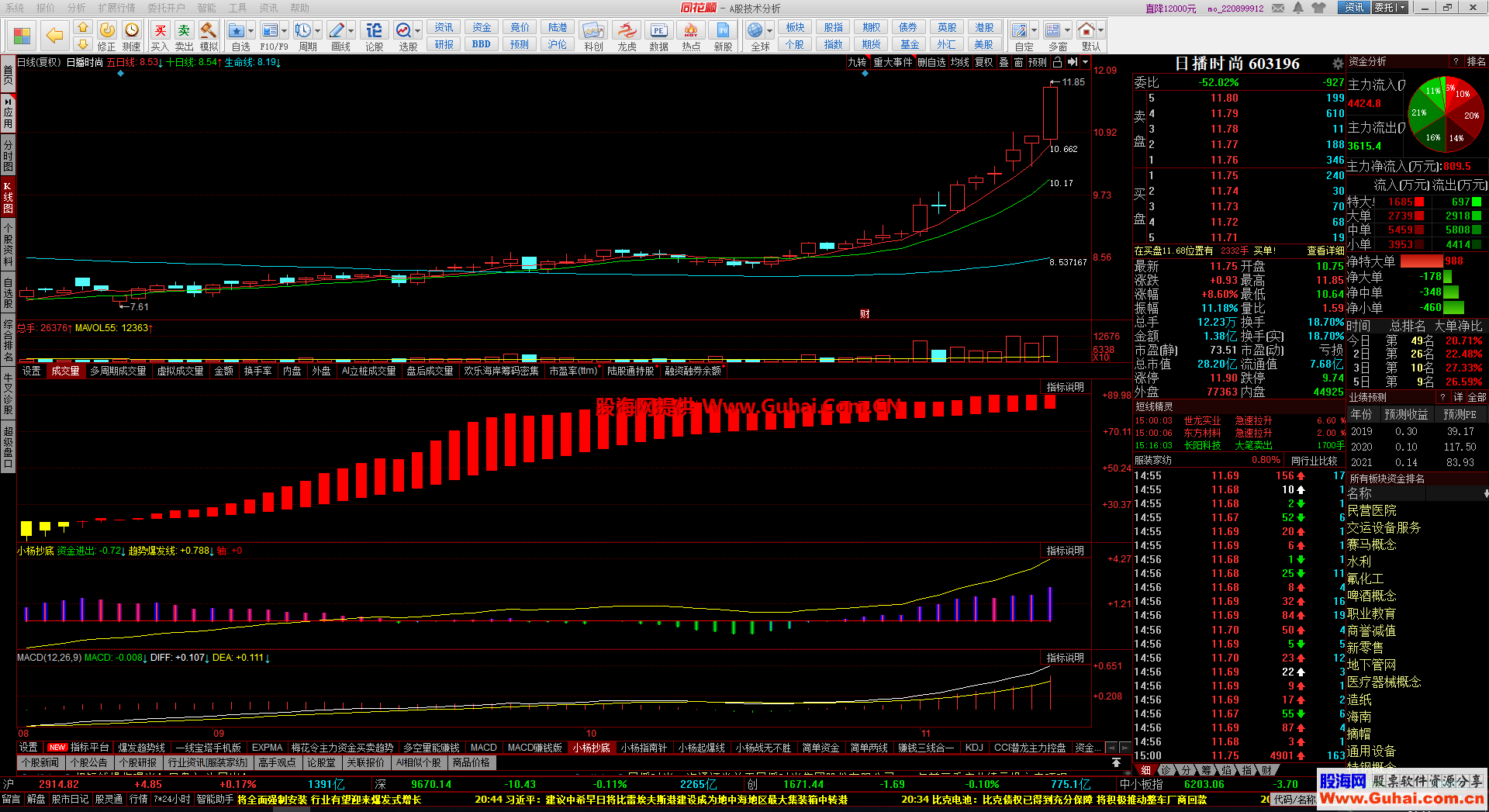Open the 龙虎 dragon-tiger list icon

point(627,31)
